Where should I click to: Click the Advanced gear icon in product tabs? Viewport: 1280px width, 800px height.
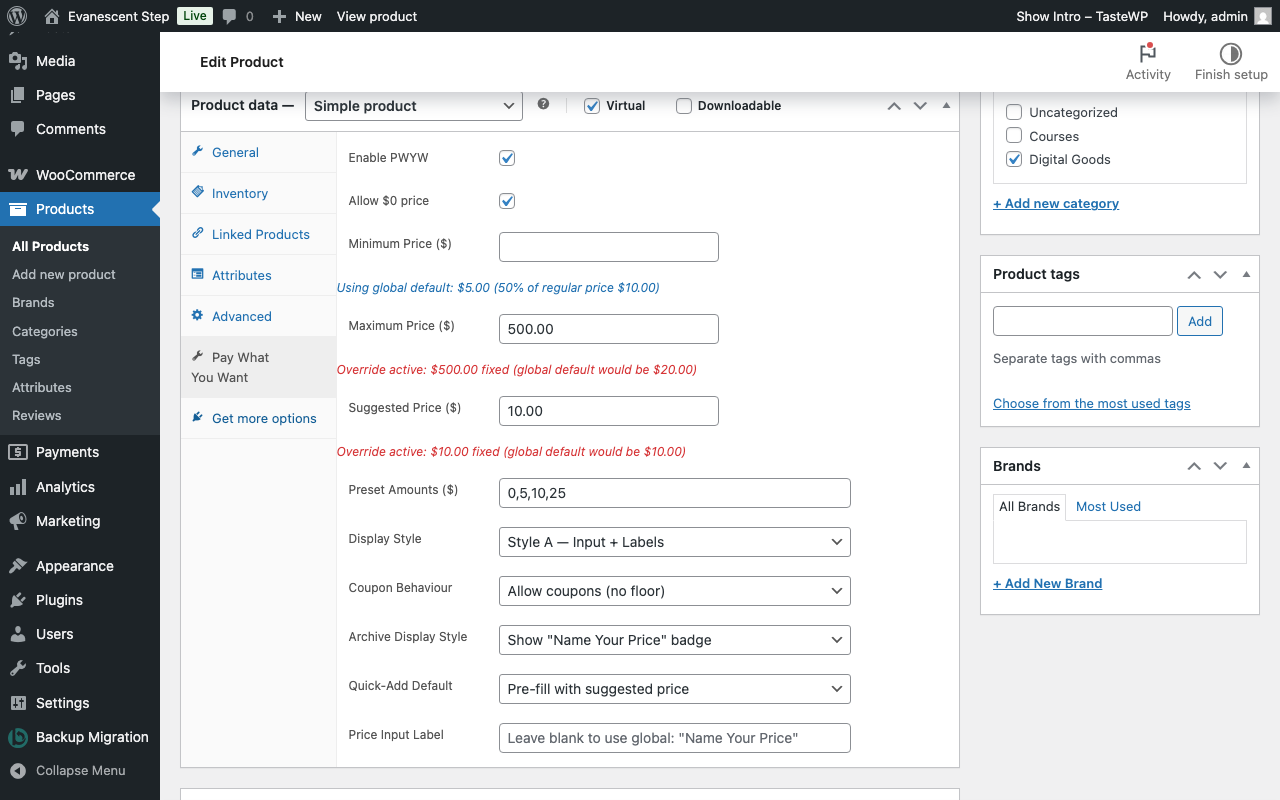click(198, 316)
